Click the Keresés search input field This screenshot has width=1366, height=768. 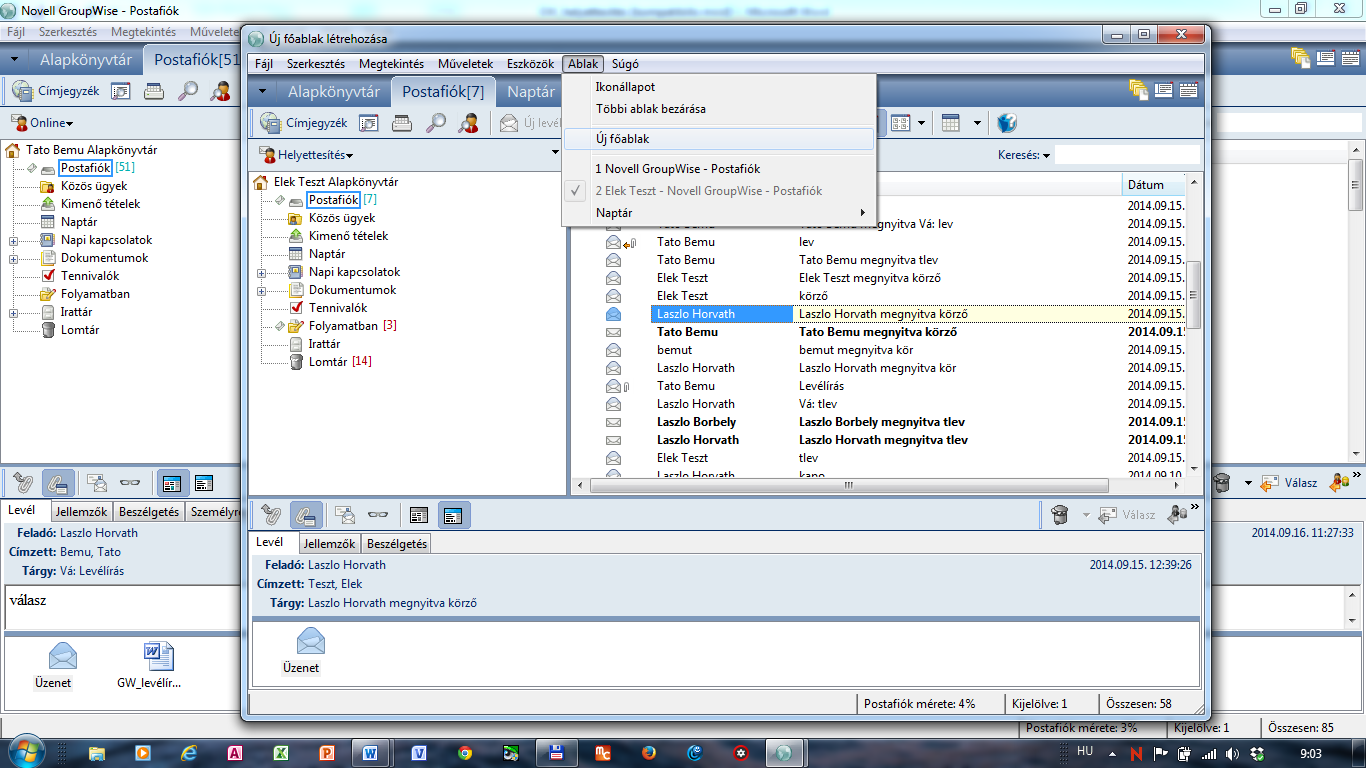coord(1127,155)
